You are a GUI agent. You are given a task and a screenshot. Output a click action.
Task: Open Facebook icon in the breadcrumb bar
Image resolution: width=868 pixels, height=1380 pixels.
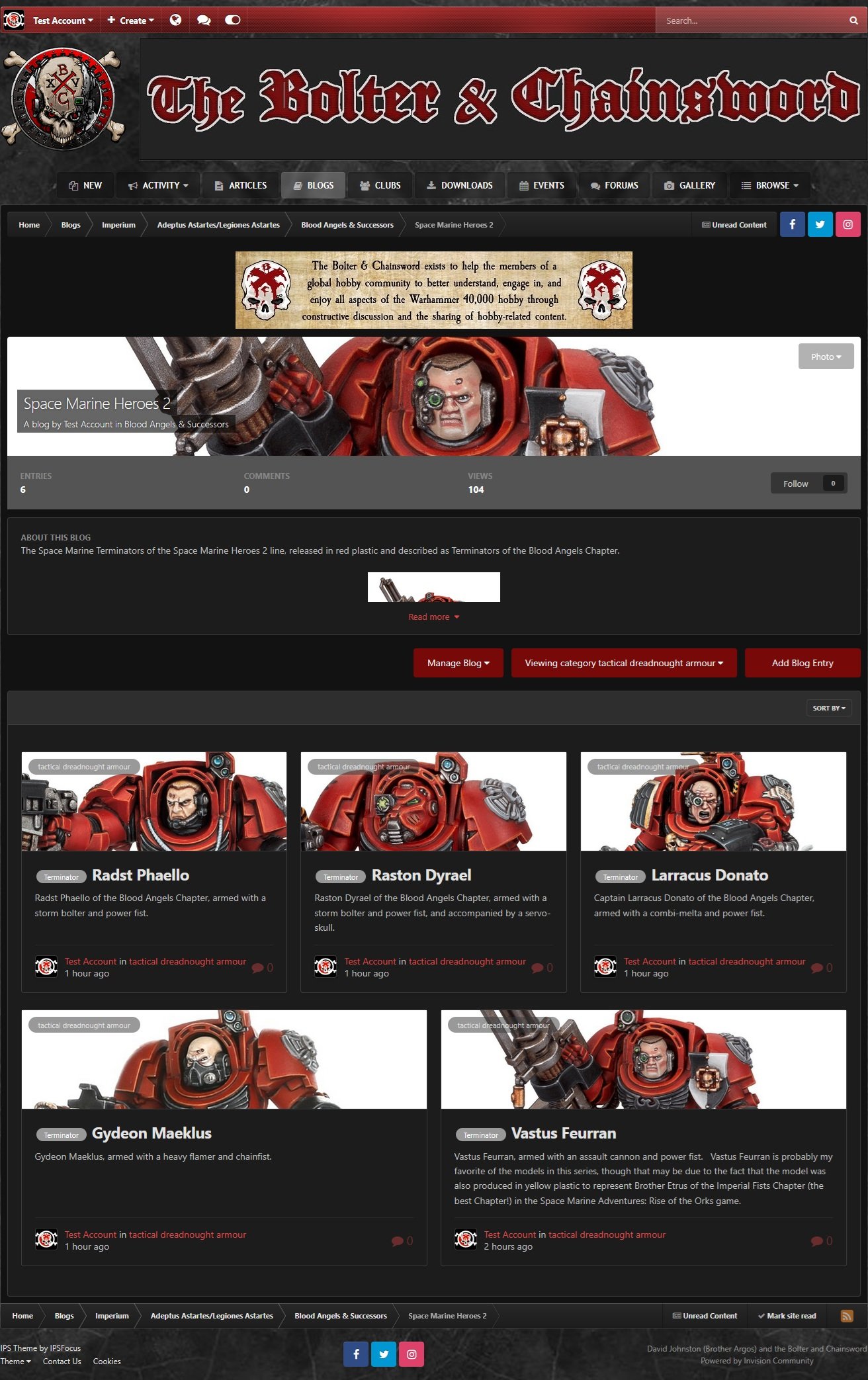click(792, 225)
